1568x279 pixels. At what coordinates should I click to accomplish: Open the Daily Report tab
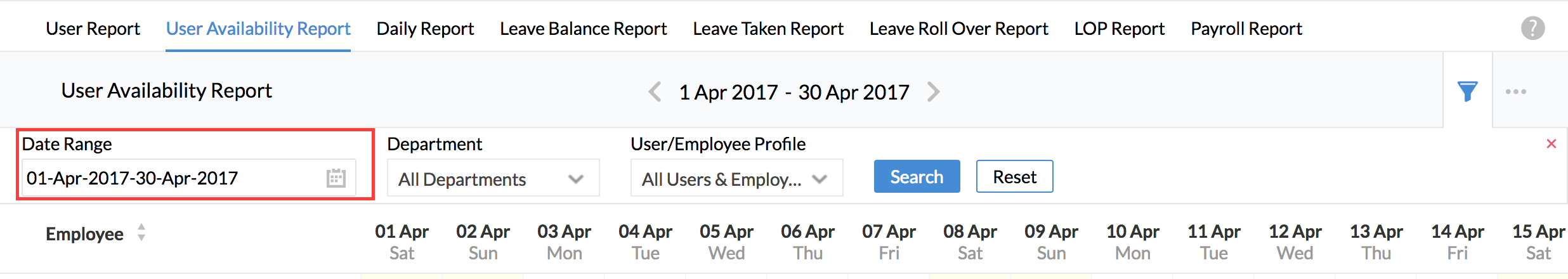click(x=425, y=29)
